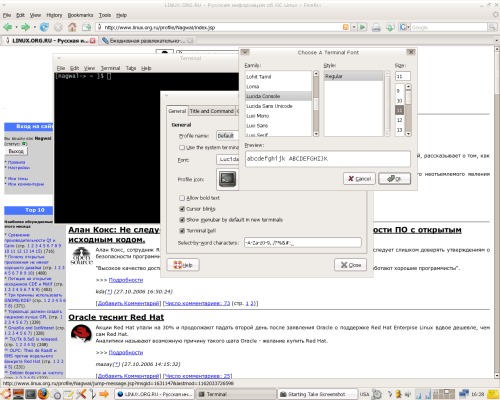
Task: Open the Back history dropdown arrow
Action: 16,27
